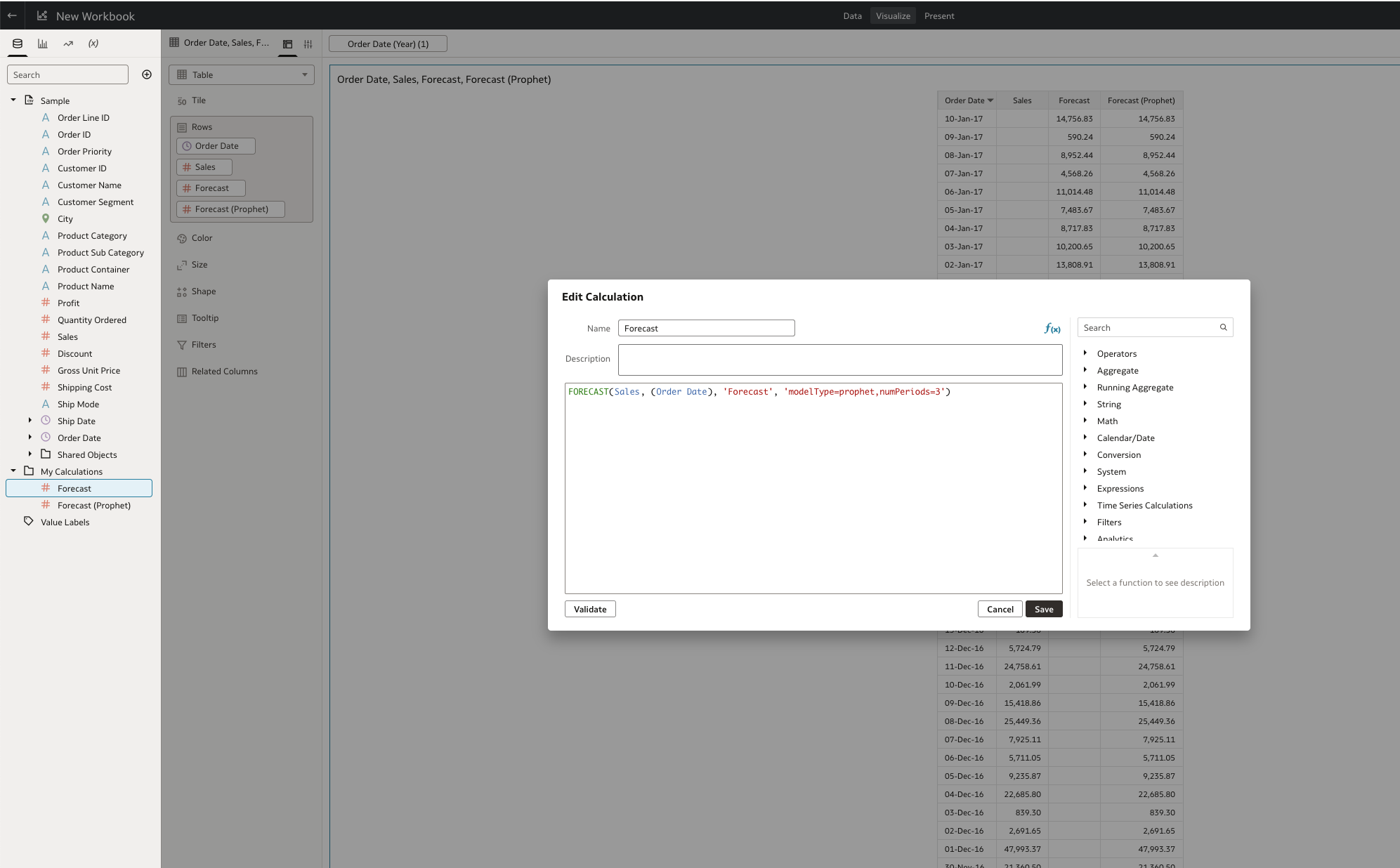The image size is (1400, 868).
Task: Click the calculation Name input field
Action: 706,328
